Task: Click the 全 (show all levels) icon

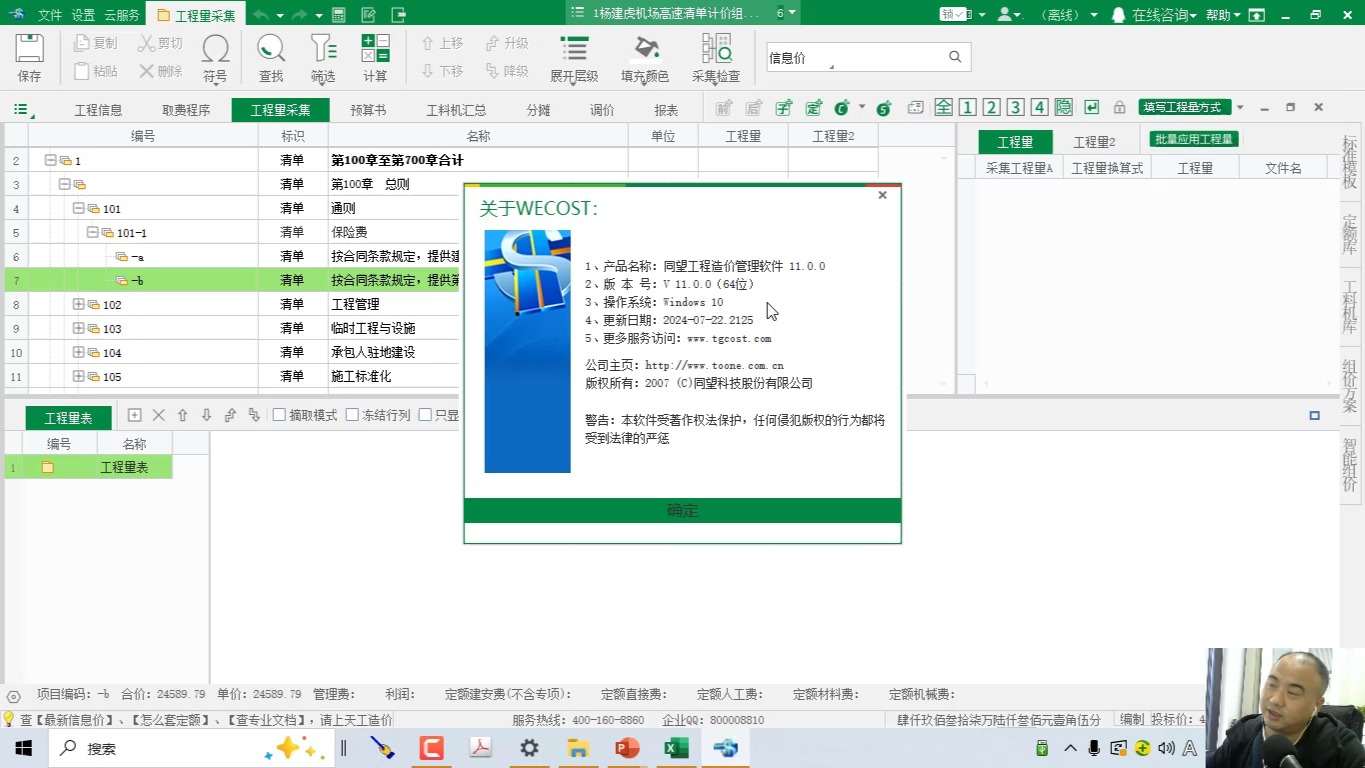Action: tap(943, 105)
